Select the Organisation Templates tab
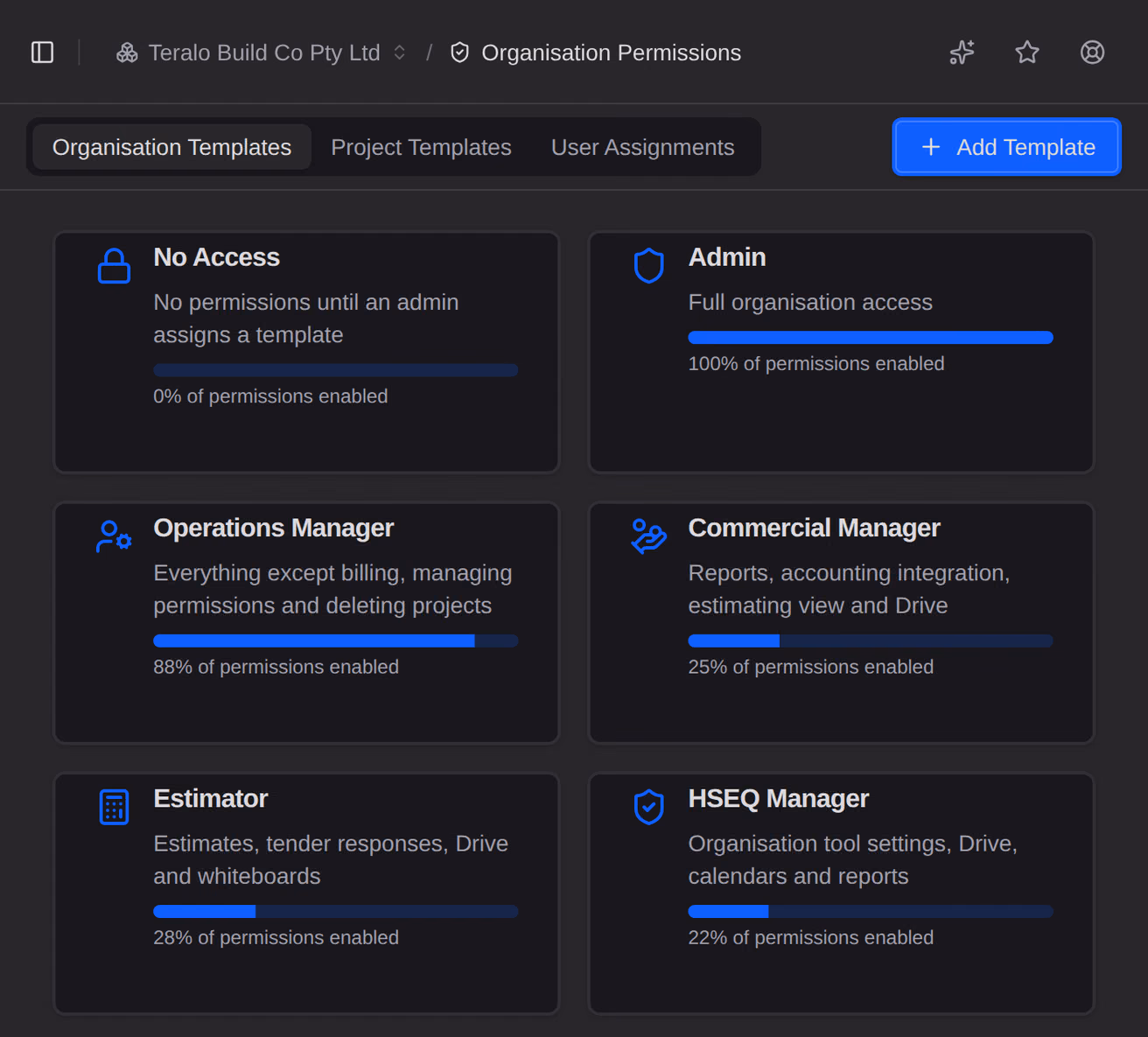1148x1037 pixels. tap(171, 147)
